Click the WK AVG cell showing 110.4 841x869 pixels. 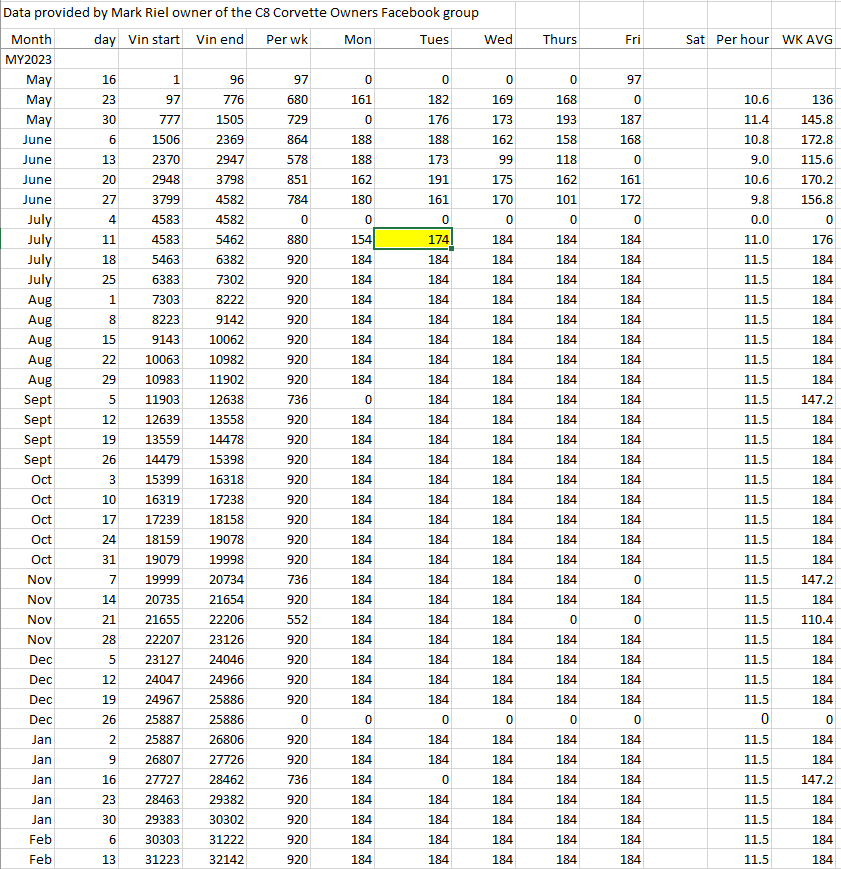click(x=808, y=619)
